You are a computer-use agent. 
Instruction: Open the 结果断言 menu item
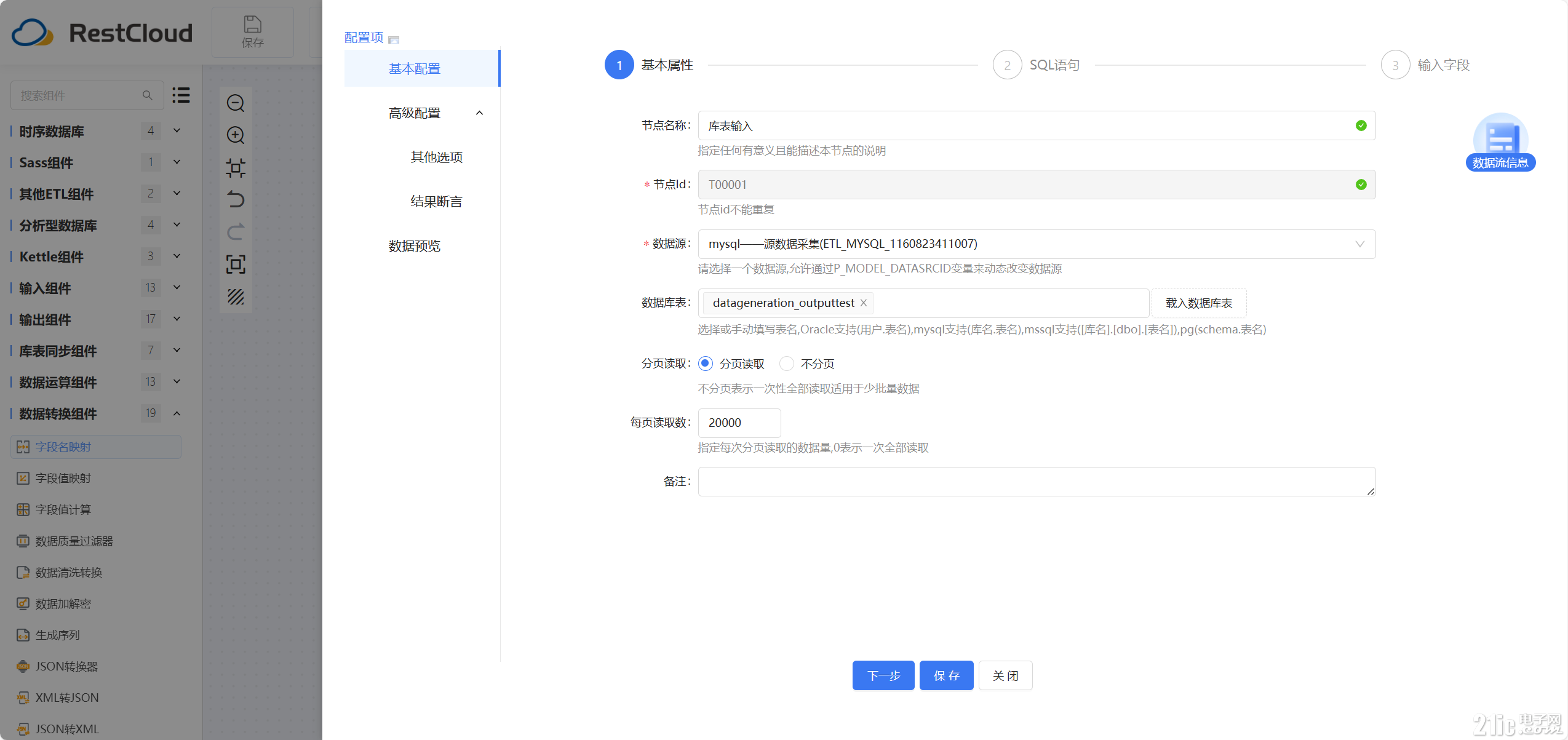pos(436,202)
